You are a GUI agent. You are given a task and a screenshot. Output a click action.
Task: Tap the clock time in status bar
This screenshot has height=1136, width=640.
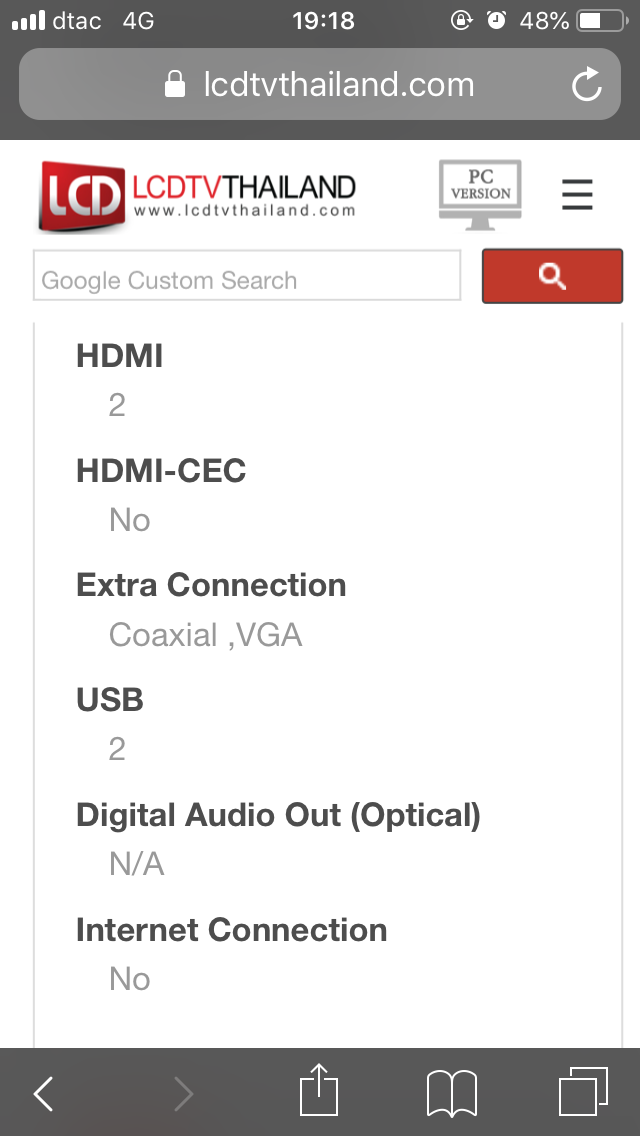pyautogui.click(x=323, y=21)
